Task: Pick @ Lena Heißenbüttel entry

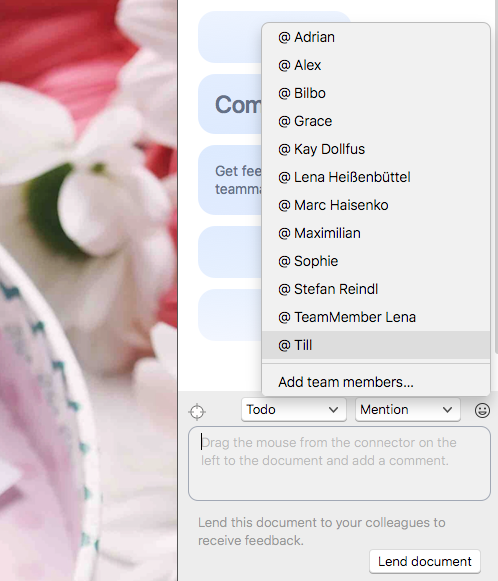Action: tap(376, 177)
